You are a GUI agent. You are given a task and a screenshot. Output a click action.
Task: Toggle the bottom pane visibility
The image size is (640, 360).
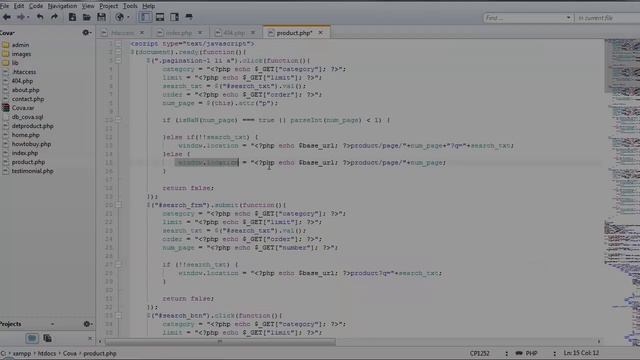pos(160,17)
